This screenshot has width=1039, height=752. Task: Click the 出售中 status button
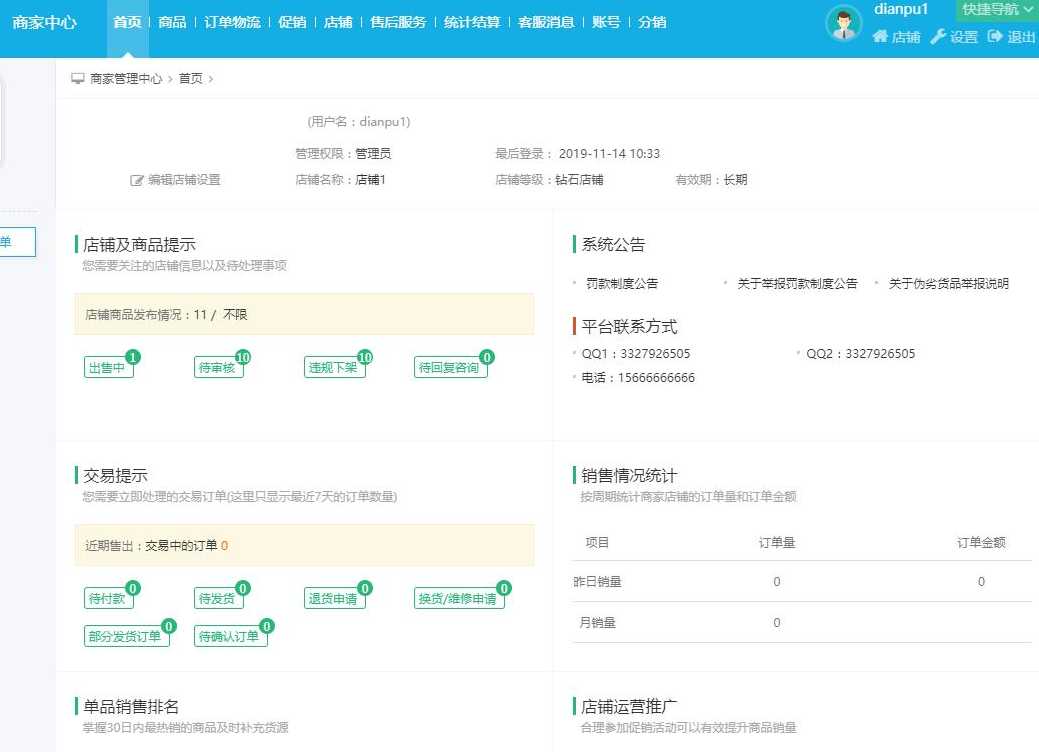point(108,368)
